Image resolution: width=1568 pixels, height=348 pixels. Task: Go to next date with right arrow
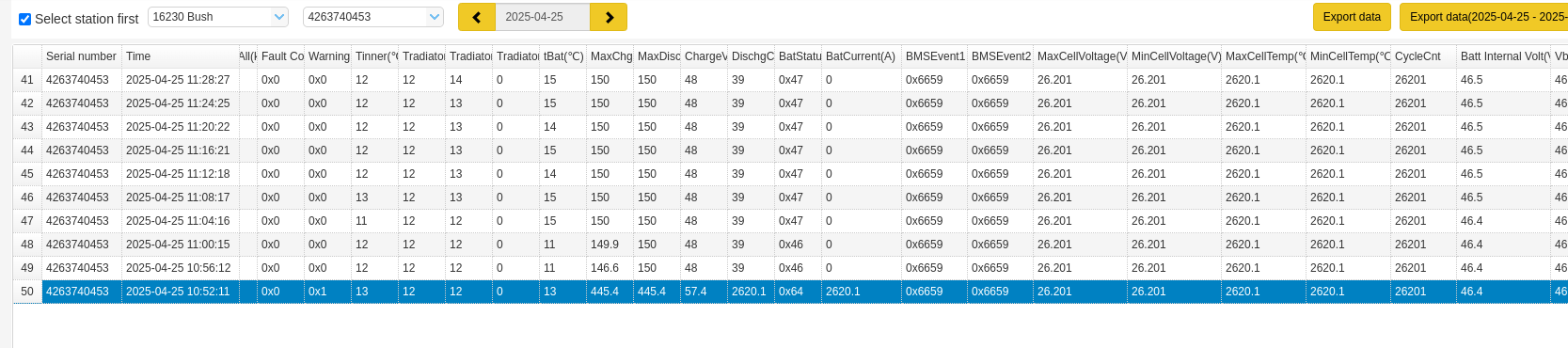(609, 17)
